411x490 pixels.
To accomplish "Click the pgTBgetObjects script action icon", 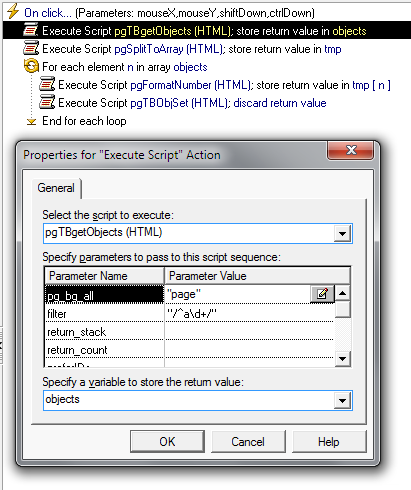I will 31,30.
